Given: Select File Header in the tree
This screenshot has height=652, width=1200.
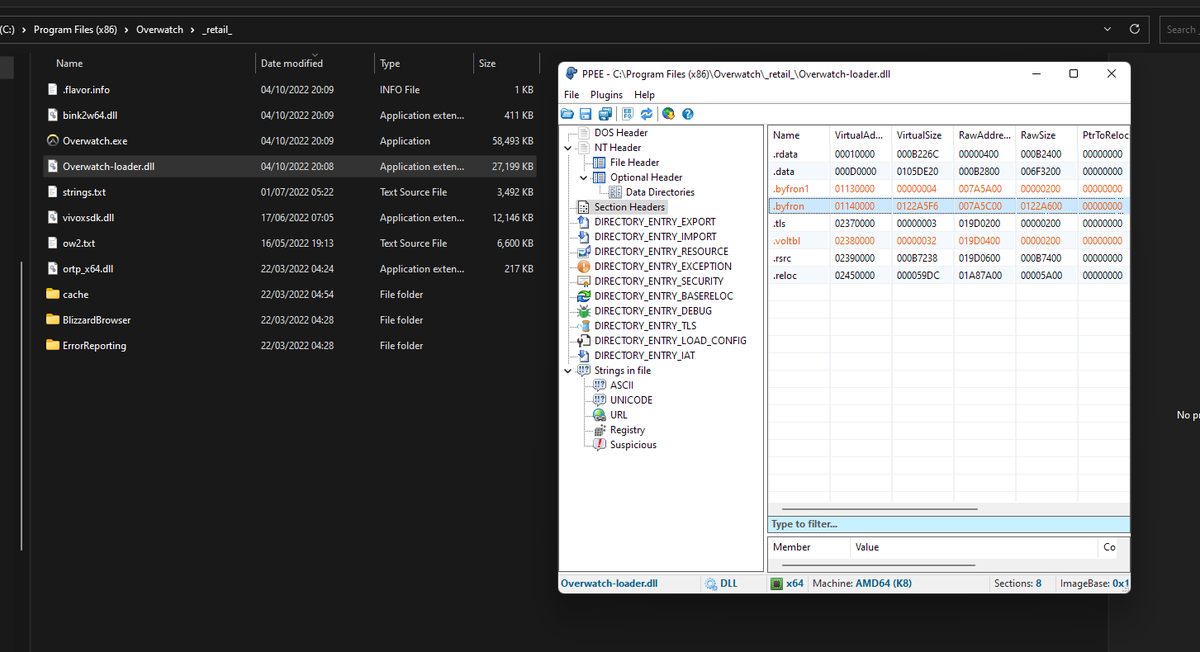Looking at the screenshot, I should pos(635,163).
